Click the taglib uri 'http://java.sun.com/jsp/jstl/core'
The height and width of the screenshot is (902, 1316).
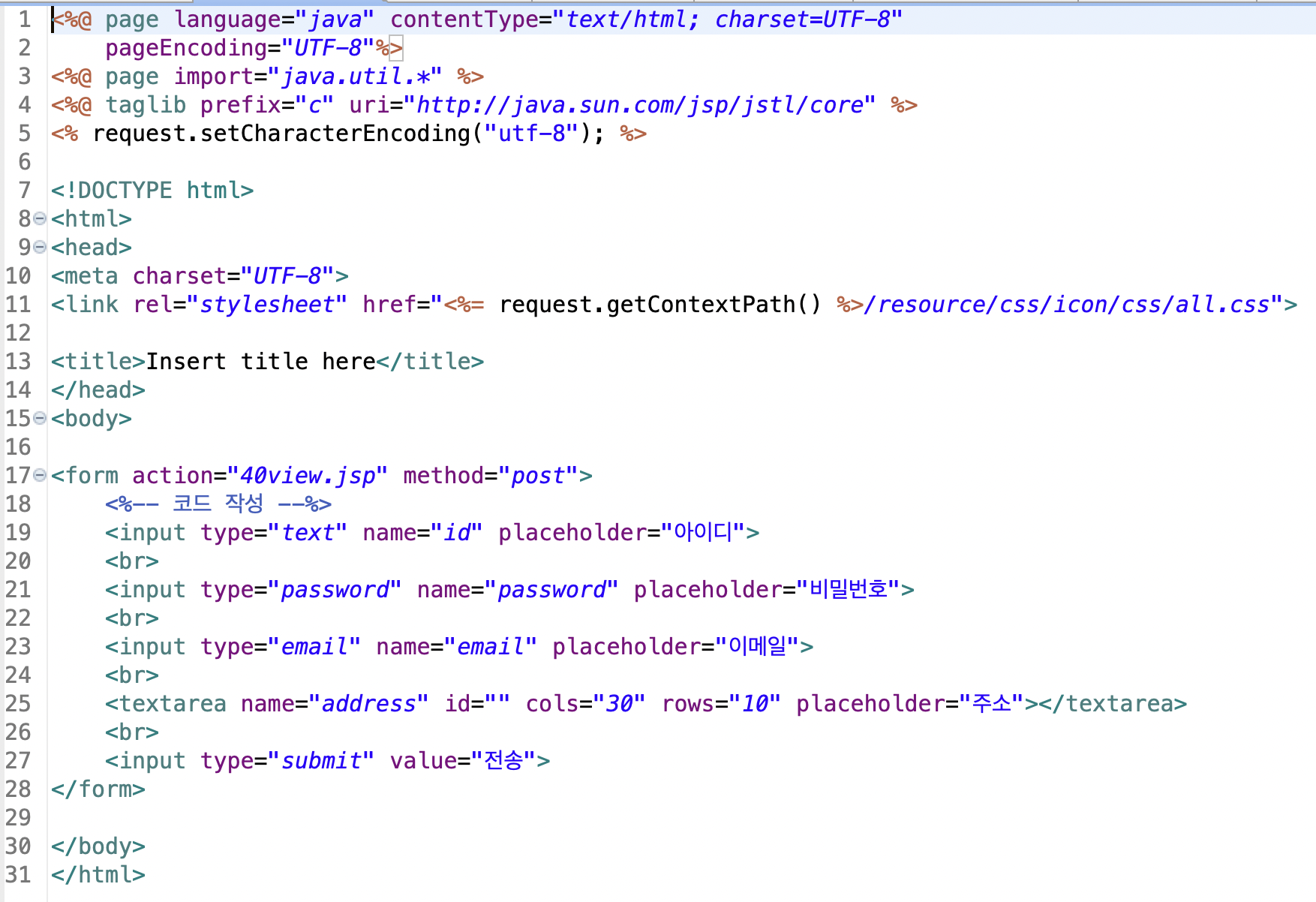tap(639, 105)
